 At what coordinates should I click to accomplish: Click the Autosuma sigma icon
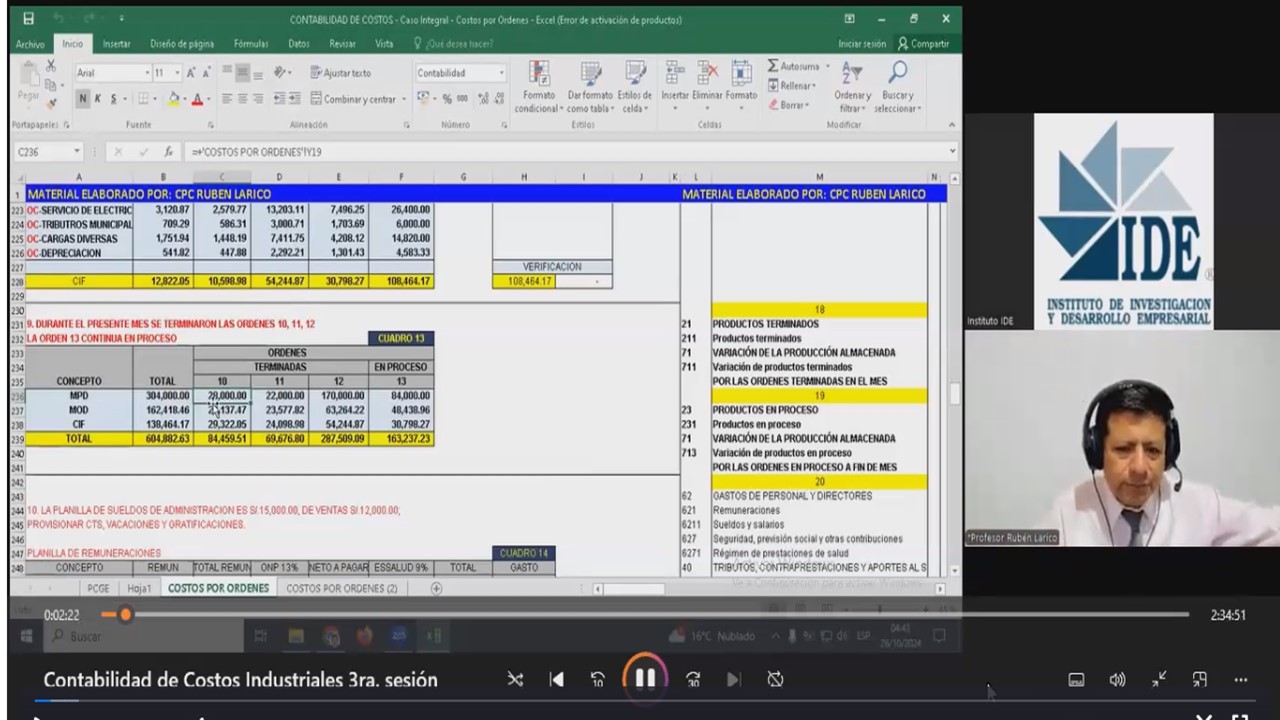pos(773,66)
